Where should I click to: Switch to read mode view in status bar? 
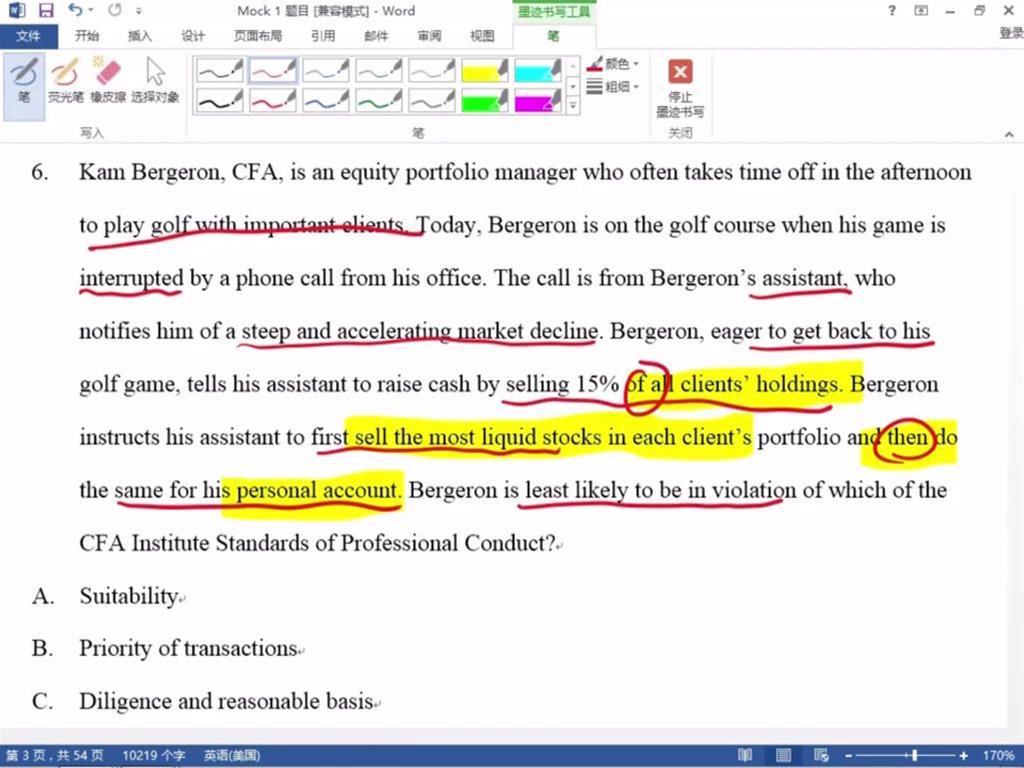[x=745, y=756]
